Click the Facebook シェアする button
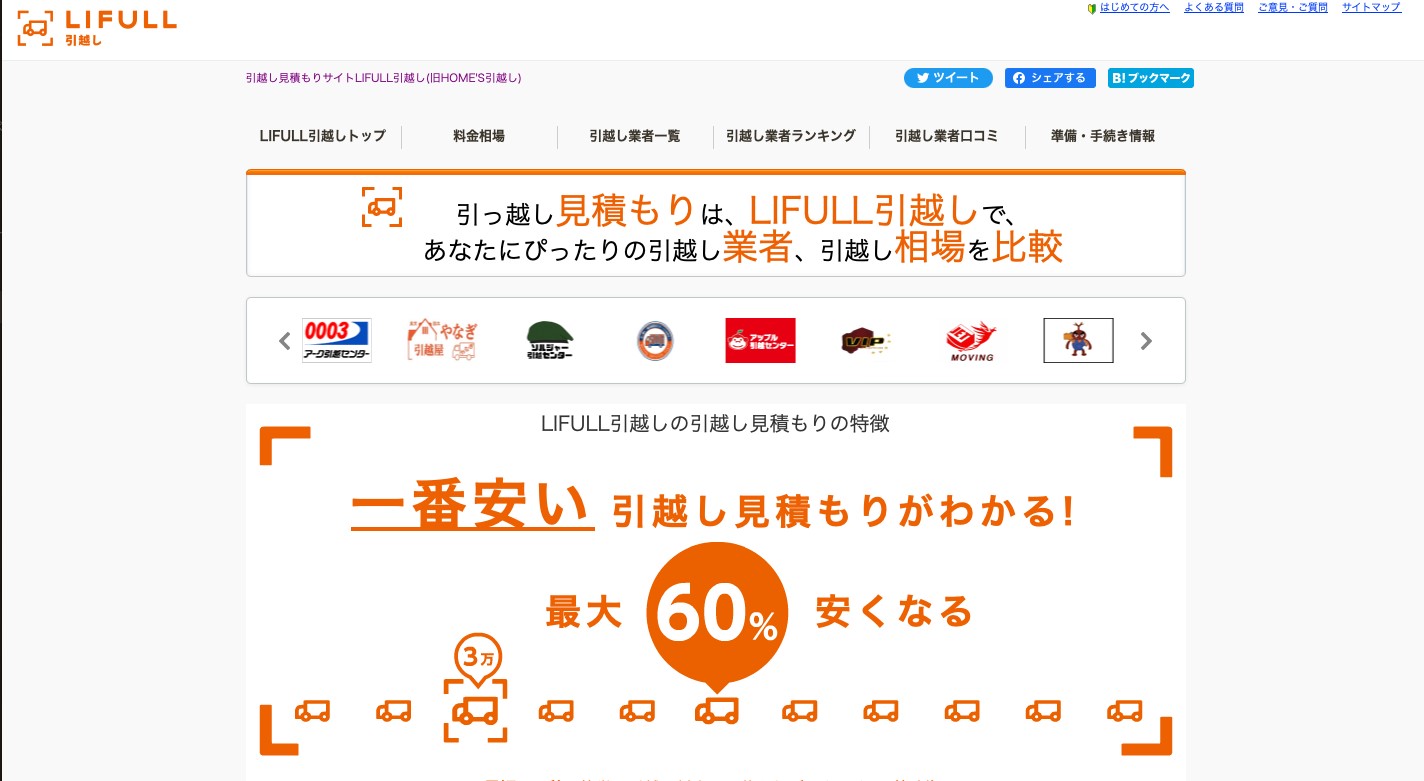The width and height of the screenshot is (1424, 781). (x=1050, y=78)
